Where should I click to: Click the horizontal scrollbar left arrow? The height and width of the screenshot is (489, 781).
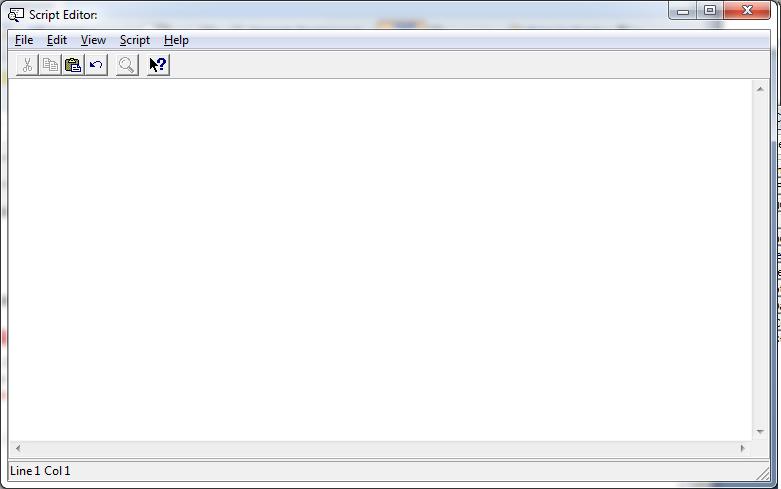18,448
